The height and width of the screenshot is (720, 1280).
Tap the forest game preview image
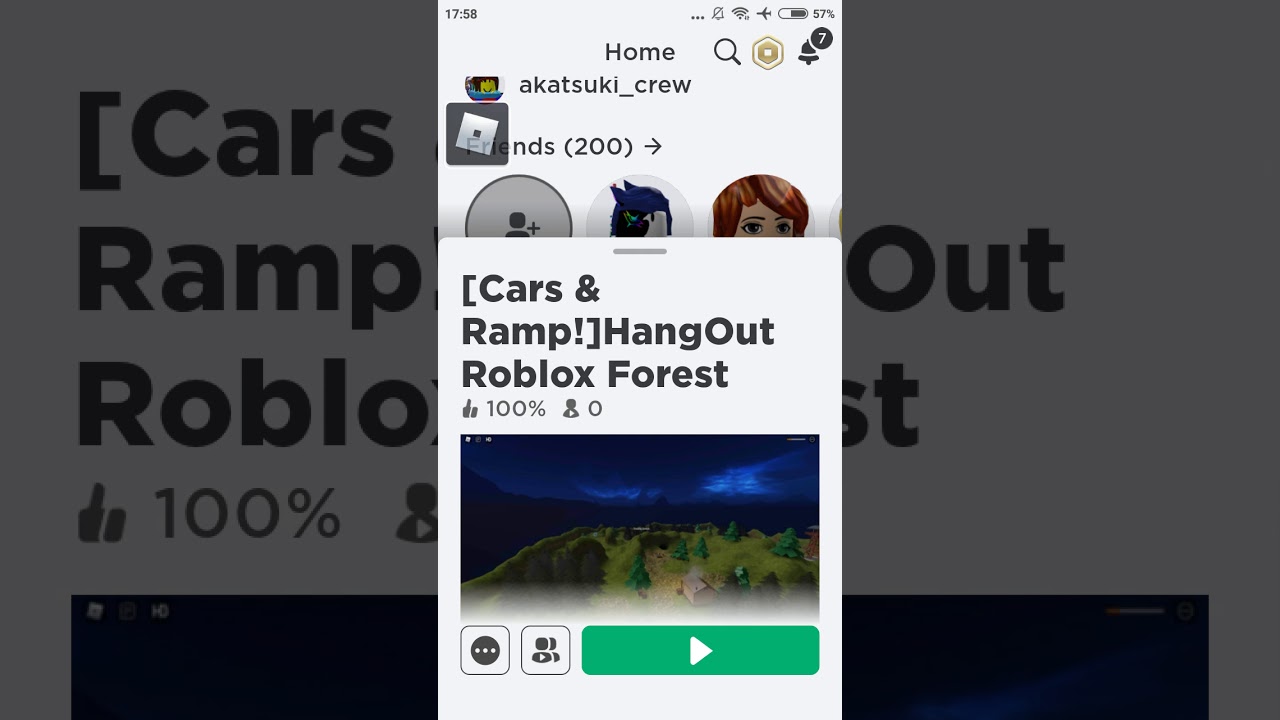[x=640, y=526]
